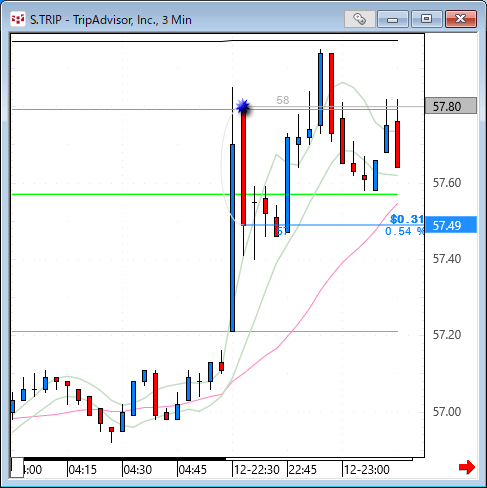Click the white box at the bottom-left corner
Image resolution: width=487 pixels, height=488 pixels.
click(x=17, y=467)
